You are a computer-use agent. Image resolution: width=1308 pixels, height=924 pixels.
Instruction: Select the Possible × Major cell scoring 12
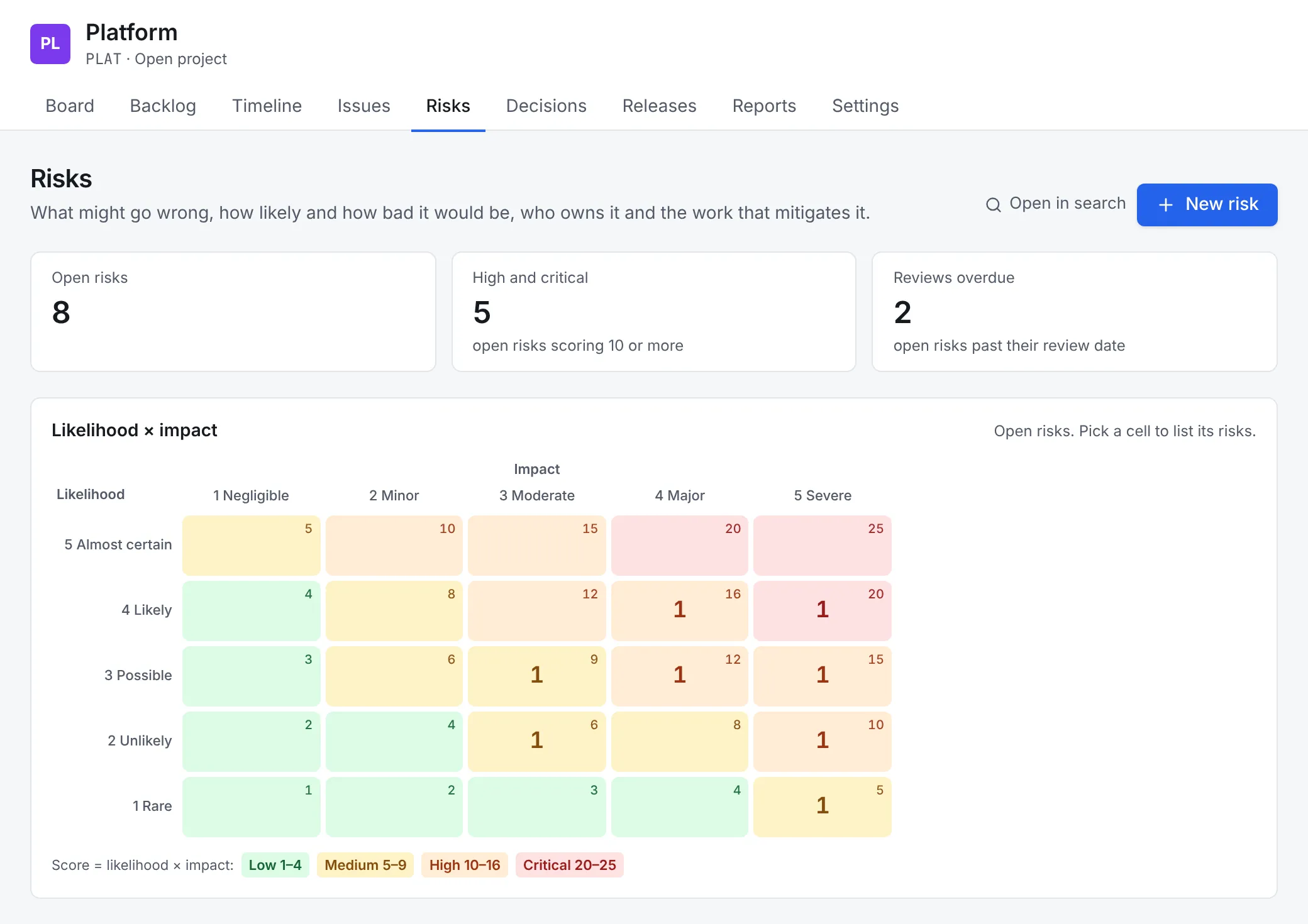680,676
